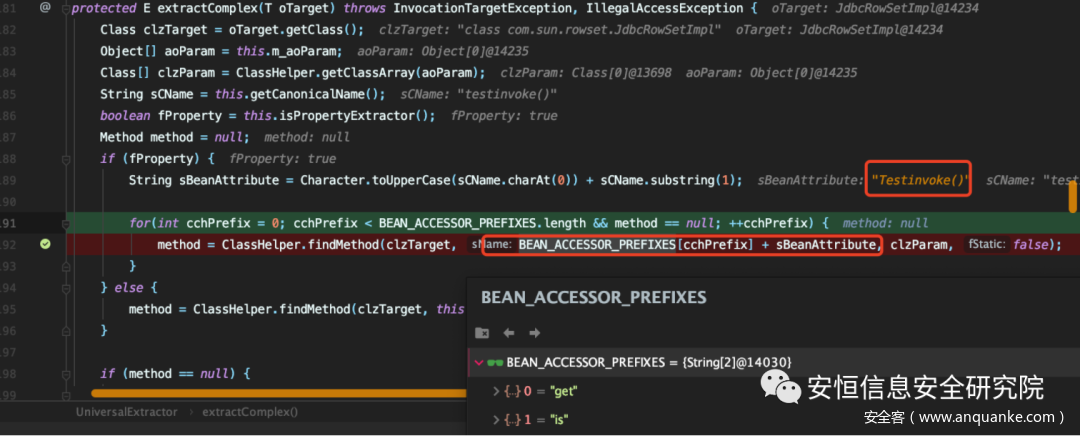1080x436 pixels.
Task: Click the inline method: null hint on the for loop line
Action: pos(885,223)
